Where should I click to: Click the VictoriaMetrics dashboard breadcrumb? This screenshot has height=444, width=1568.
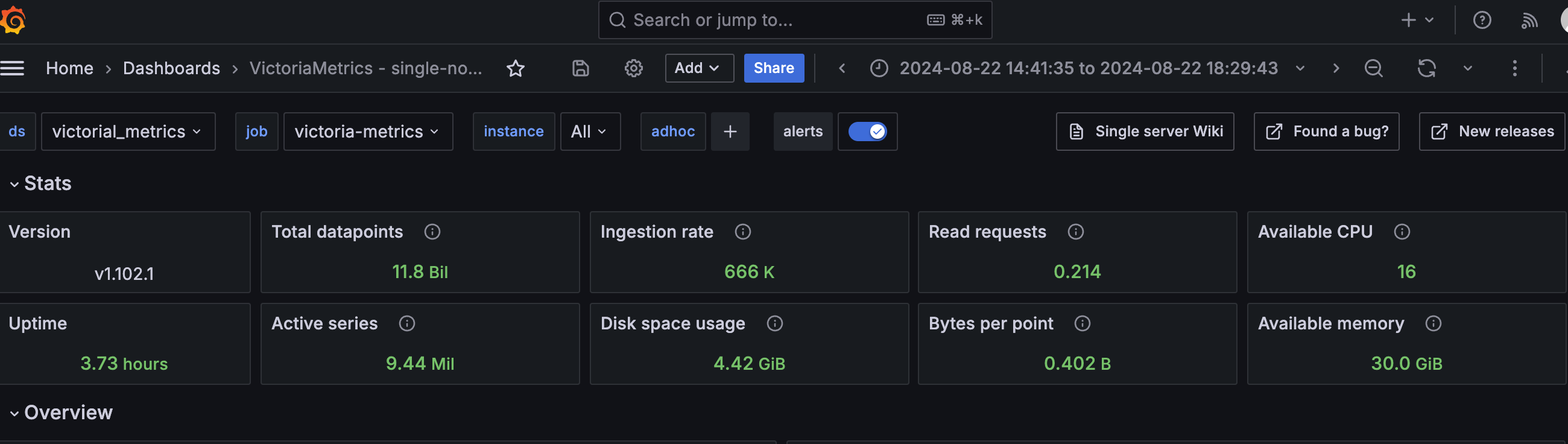pos(365,68)
